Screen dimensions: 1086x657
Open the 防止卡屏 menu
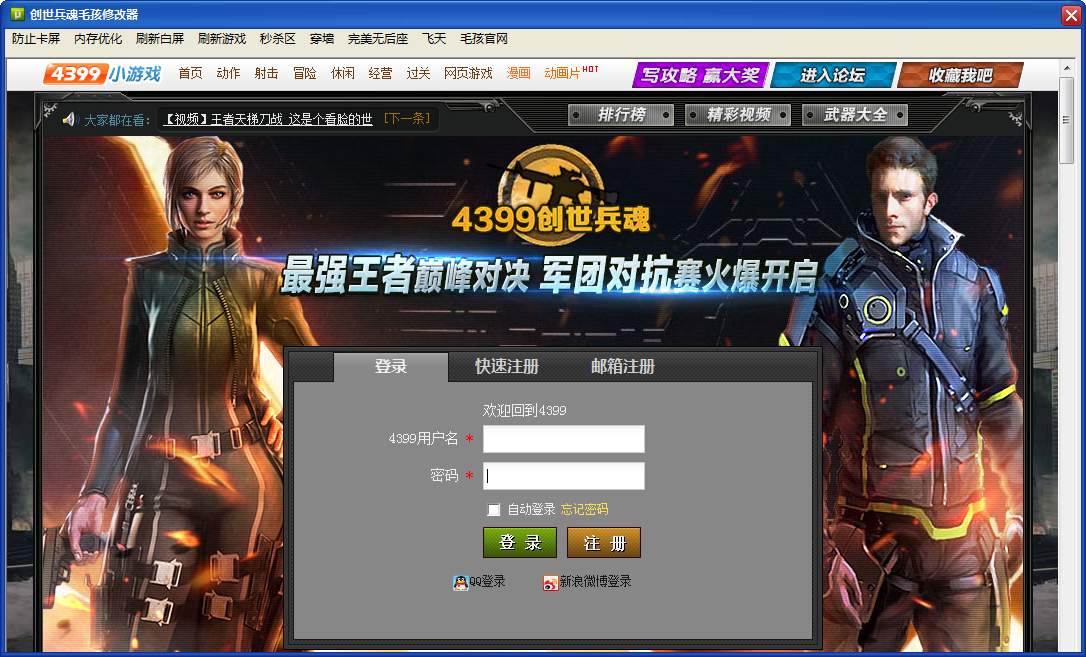pyautogui.click(x=36, y=39)
